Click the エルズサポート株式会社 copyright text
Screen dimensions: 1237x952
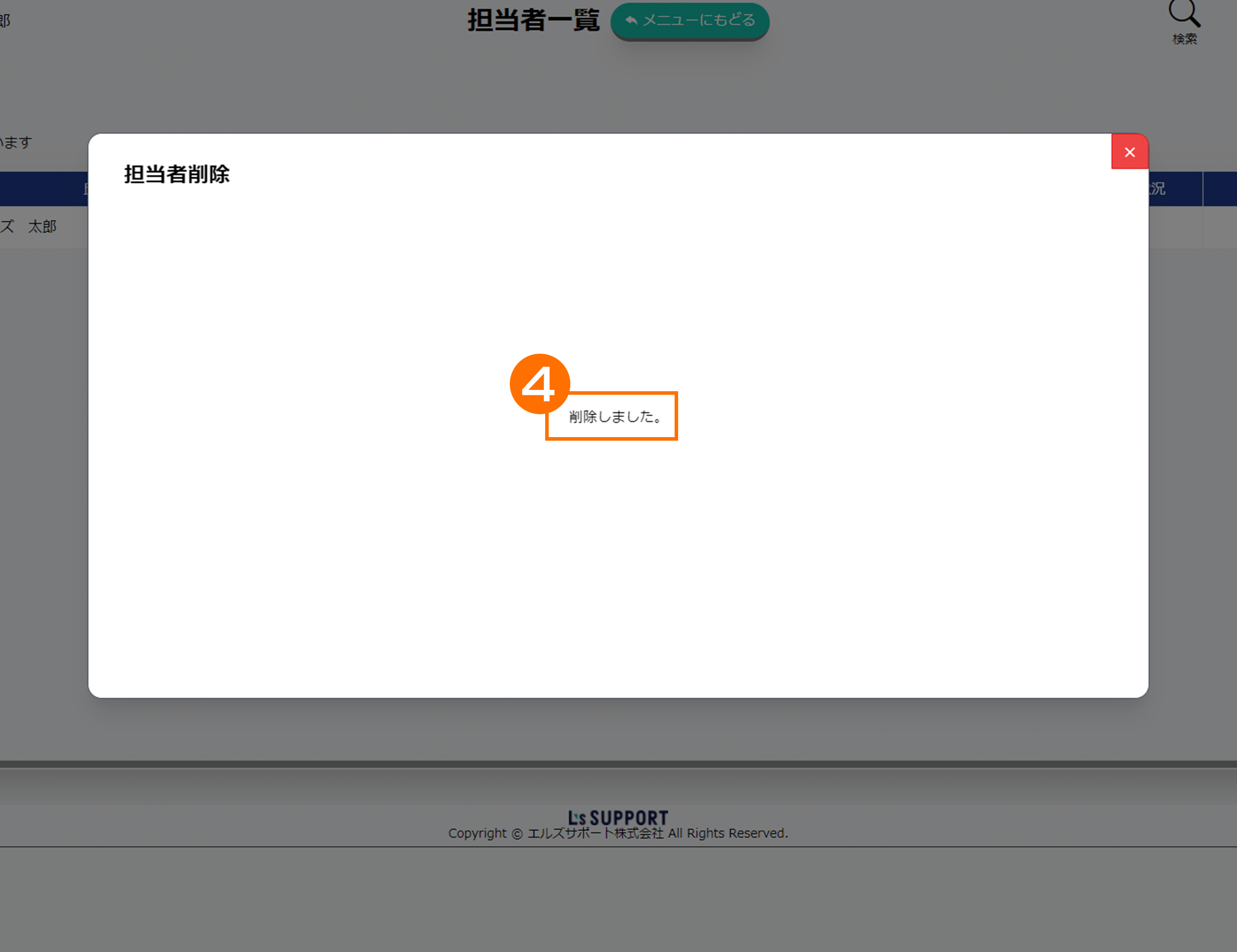click(595, 833)
